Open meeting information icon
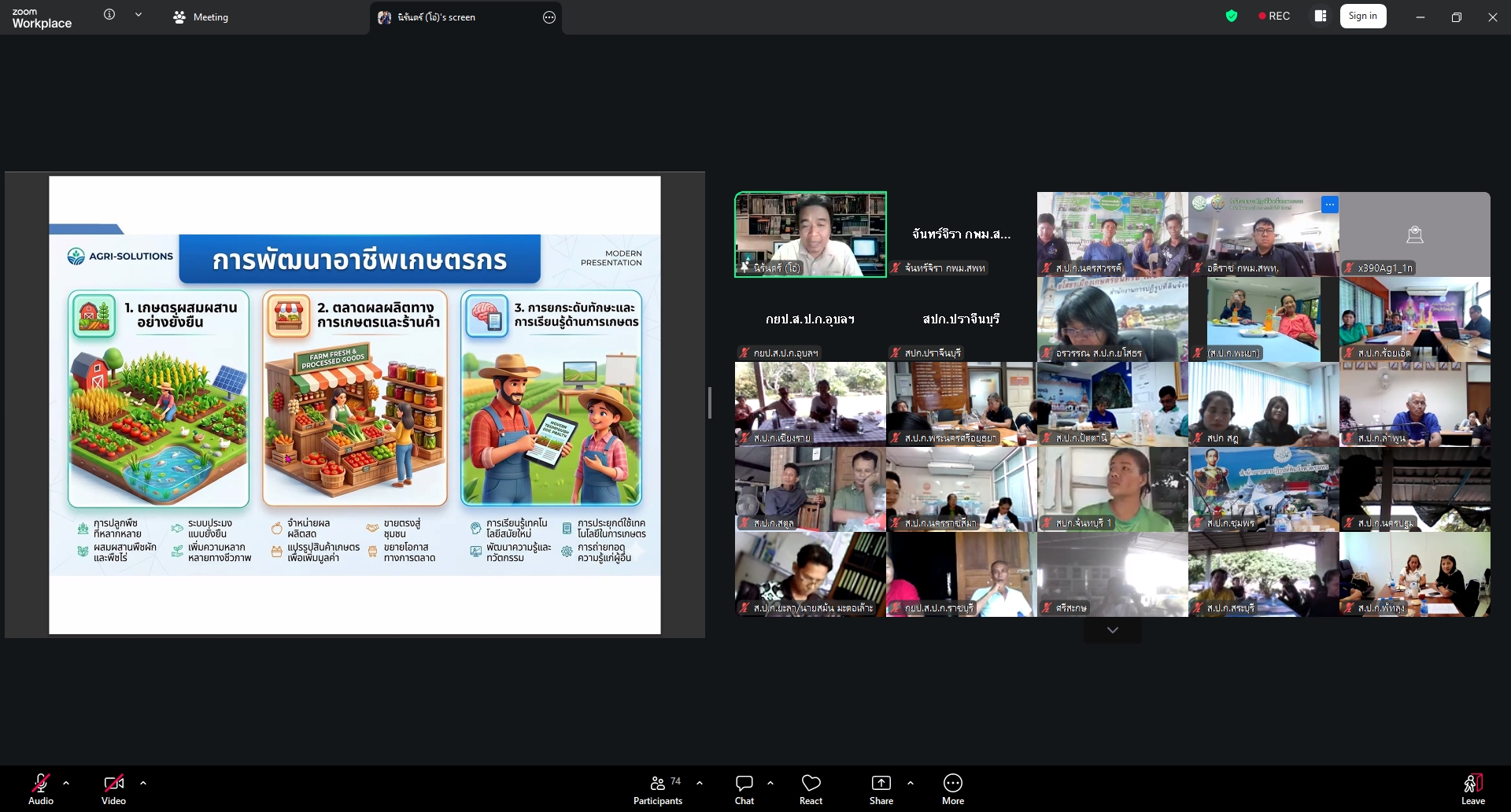This screenshot has height=812, width=1511. pyautogui.click(x=109, y=14)
